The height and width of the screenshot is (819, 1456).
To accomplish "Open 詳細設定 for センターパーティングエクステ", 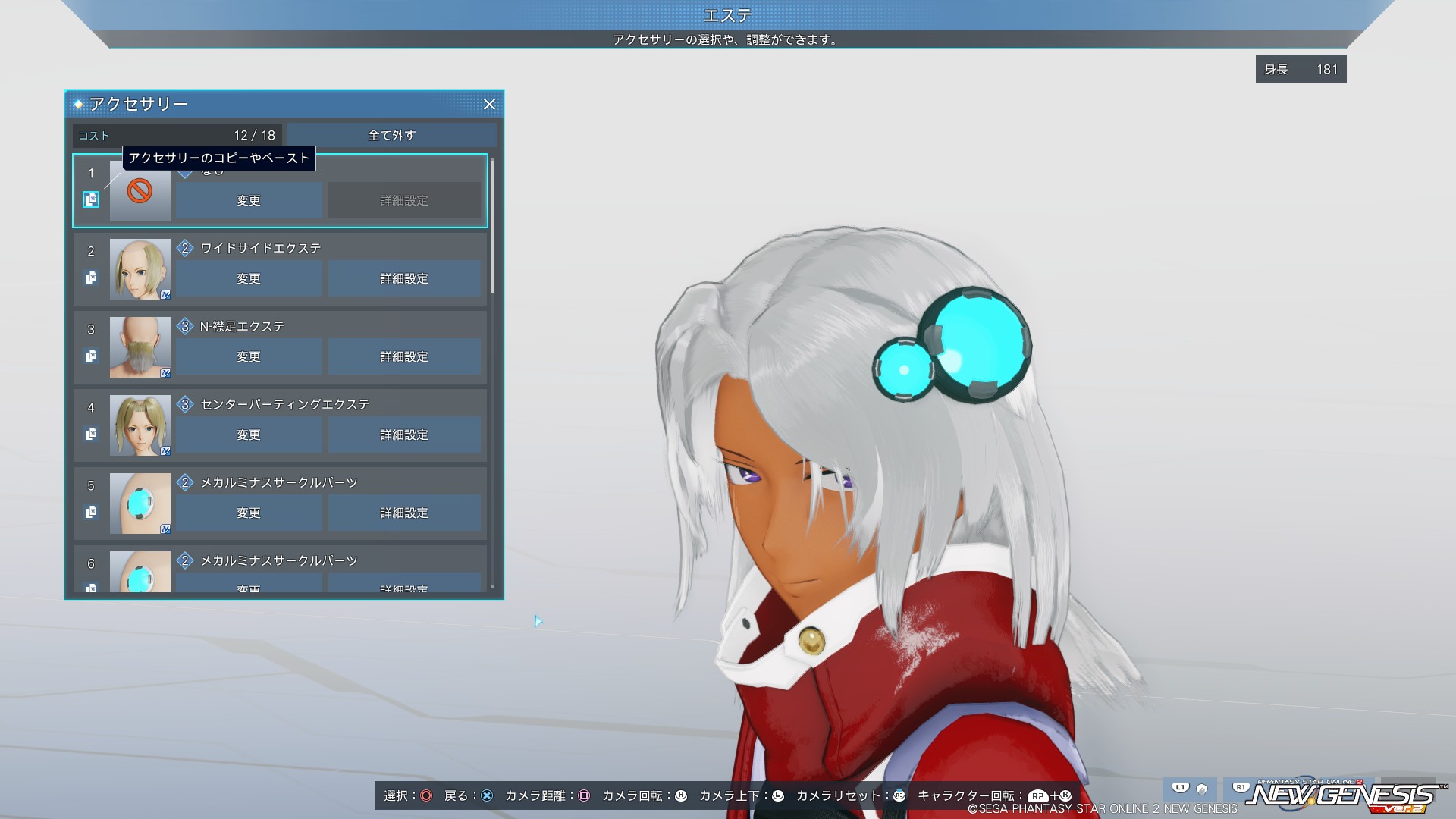I will tap(404, 435).
